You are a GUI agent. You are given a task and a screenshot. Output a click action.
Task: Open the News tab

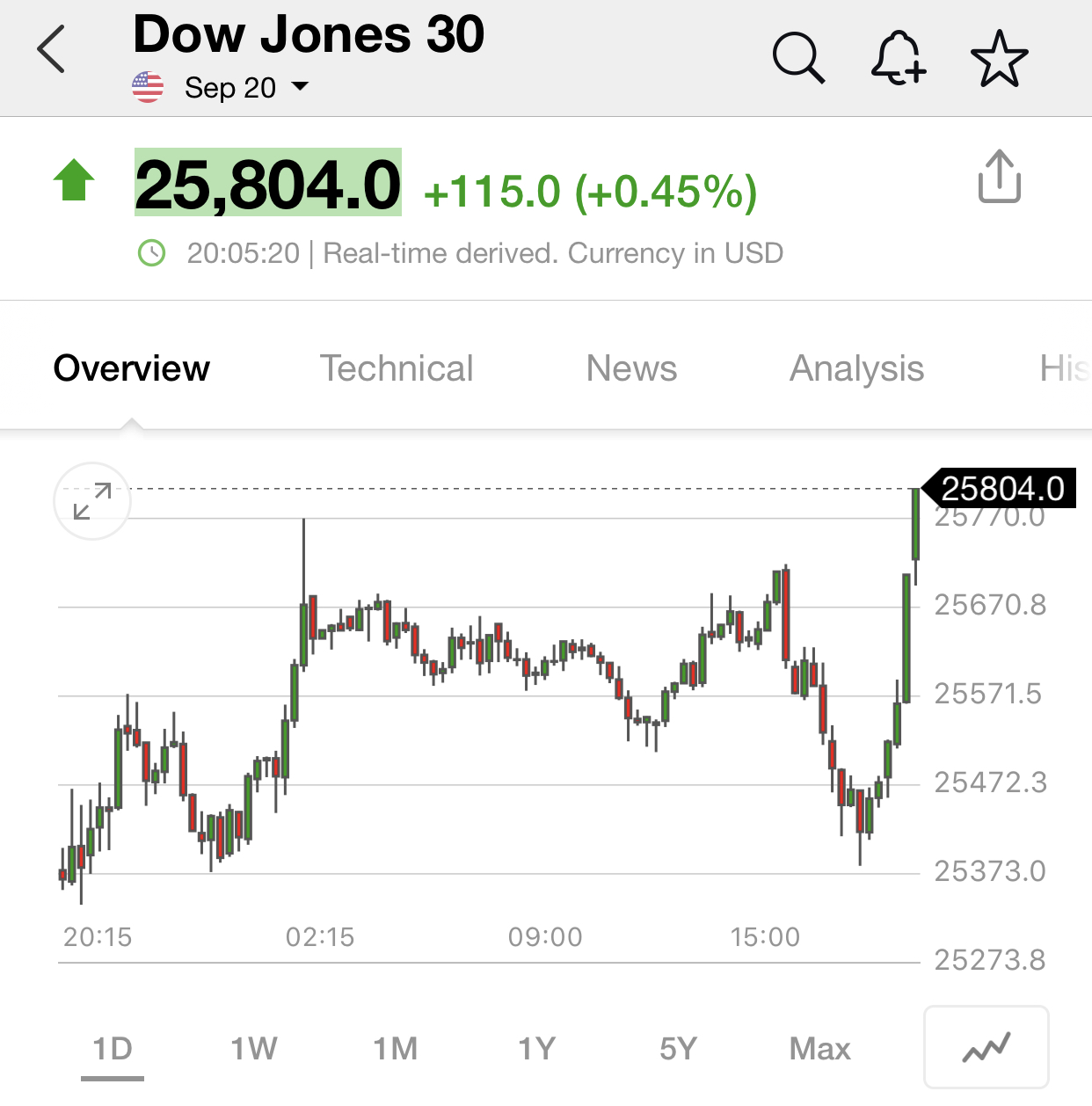point(631,368)
